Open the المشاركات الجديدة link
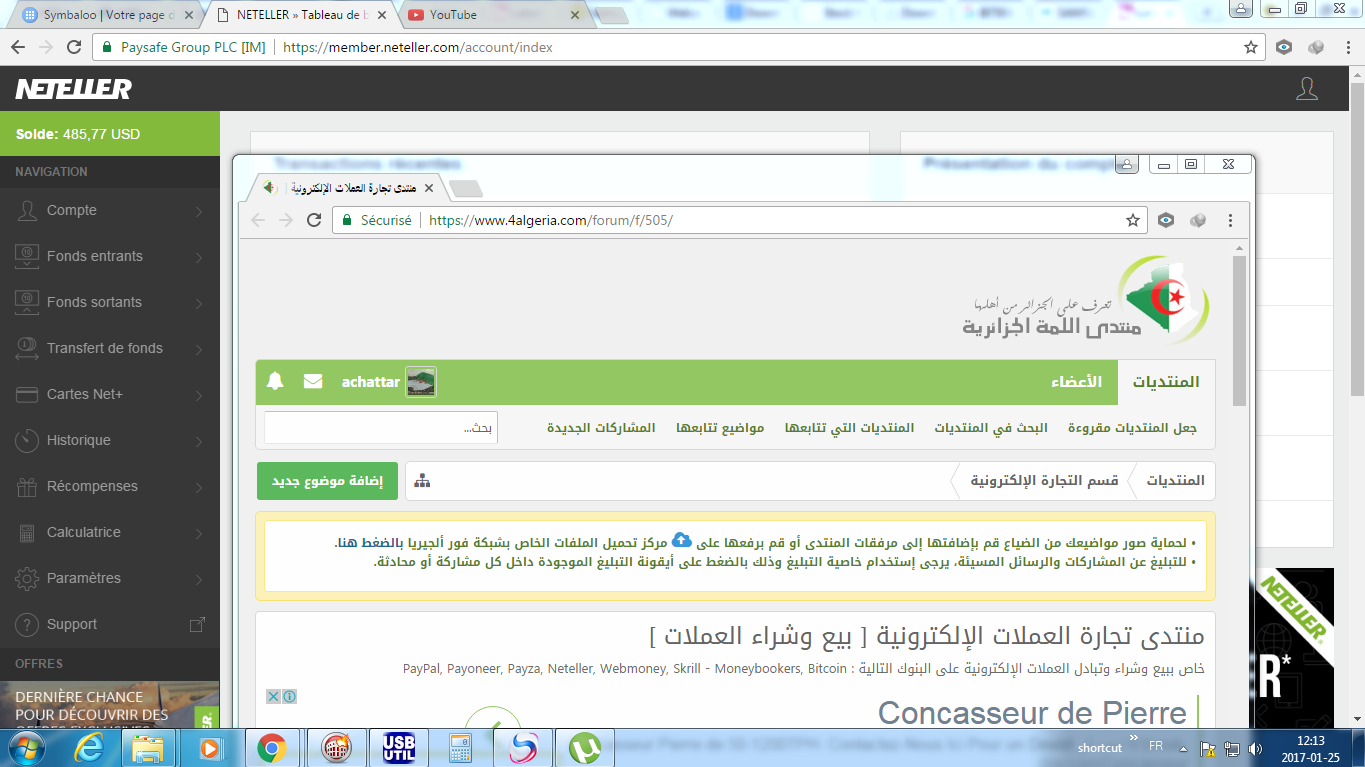1365x767 pixels. click(x=601, y=428)
